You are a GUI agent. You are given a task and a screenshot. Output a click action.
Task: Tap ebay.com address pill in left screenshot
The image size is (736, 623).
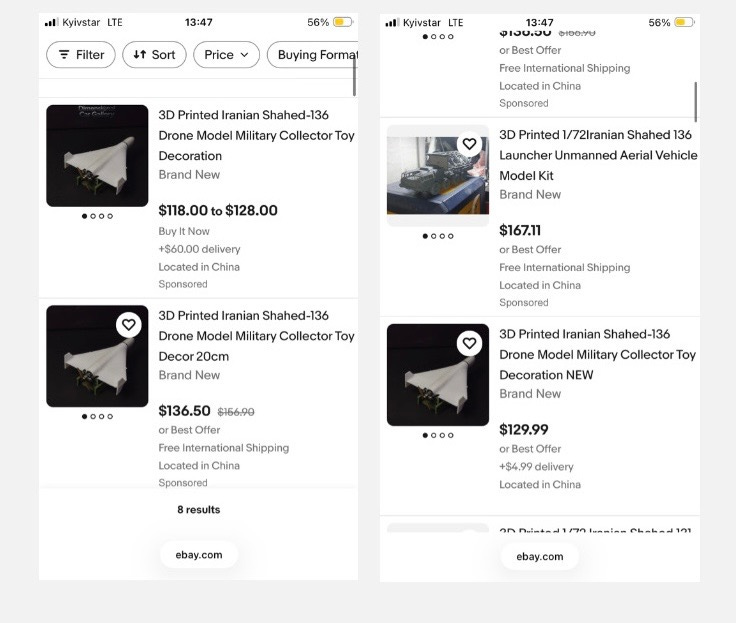(x=199, y=555)
